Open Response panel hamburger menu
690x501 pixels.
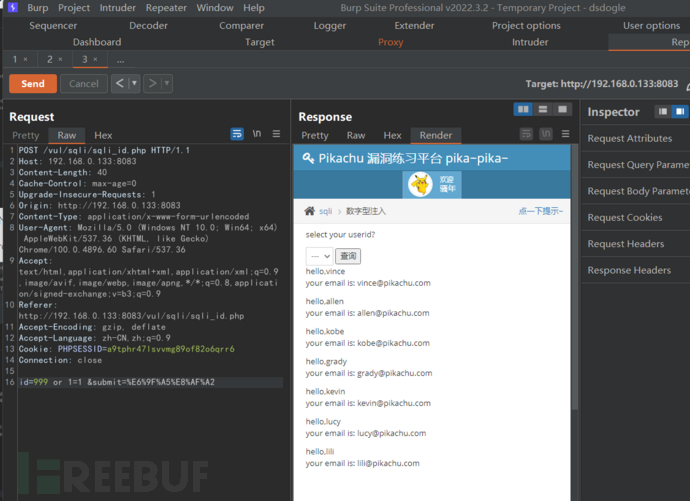click(x=565, y=134)
